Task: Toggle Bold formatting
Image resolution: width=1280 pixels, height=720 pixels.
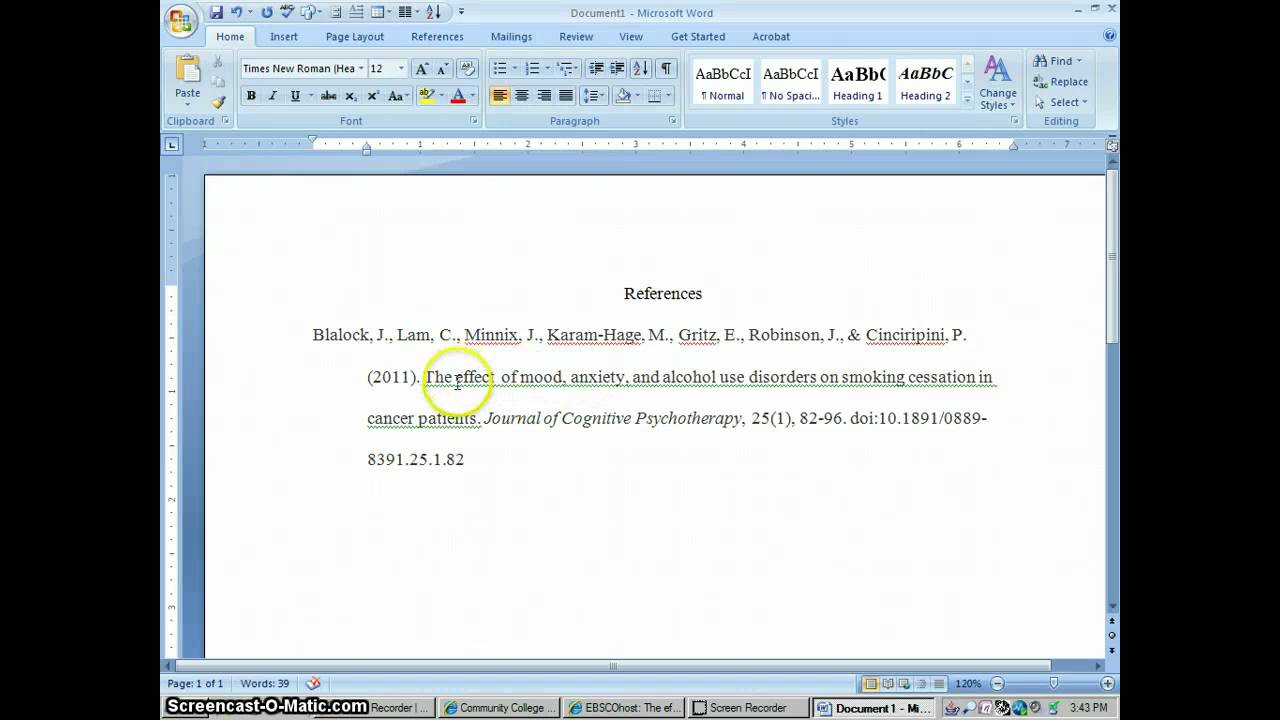Action: click(251, 96)
